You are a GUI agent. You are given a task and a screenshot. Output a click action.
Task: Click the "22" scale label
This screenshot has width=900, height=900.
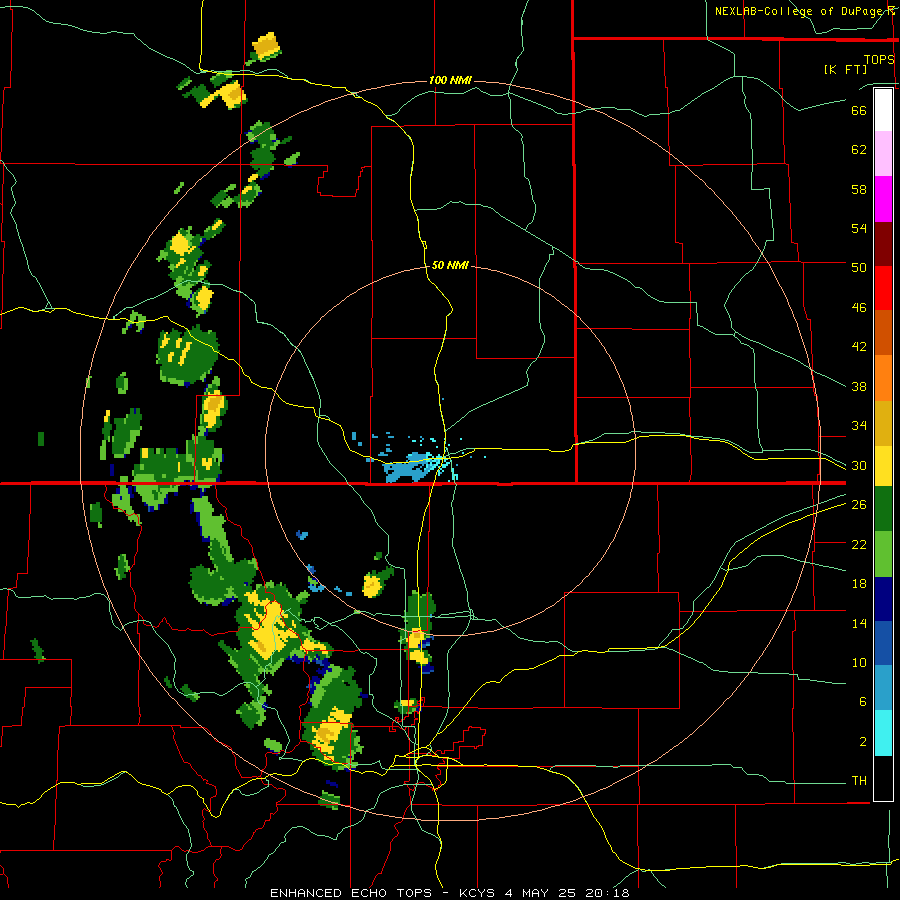tap(859, 544)
